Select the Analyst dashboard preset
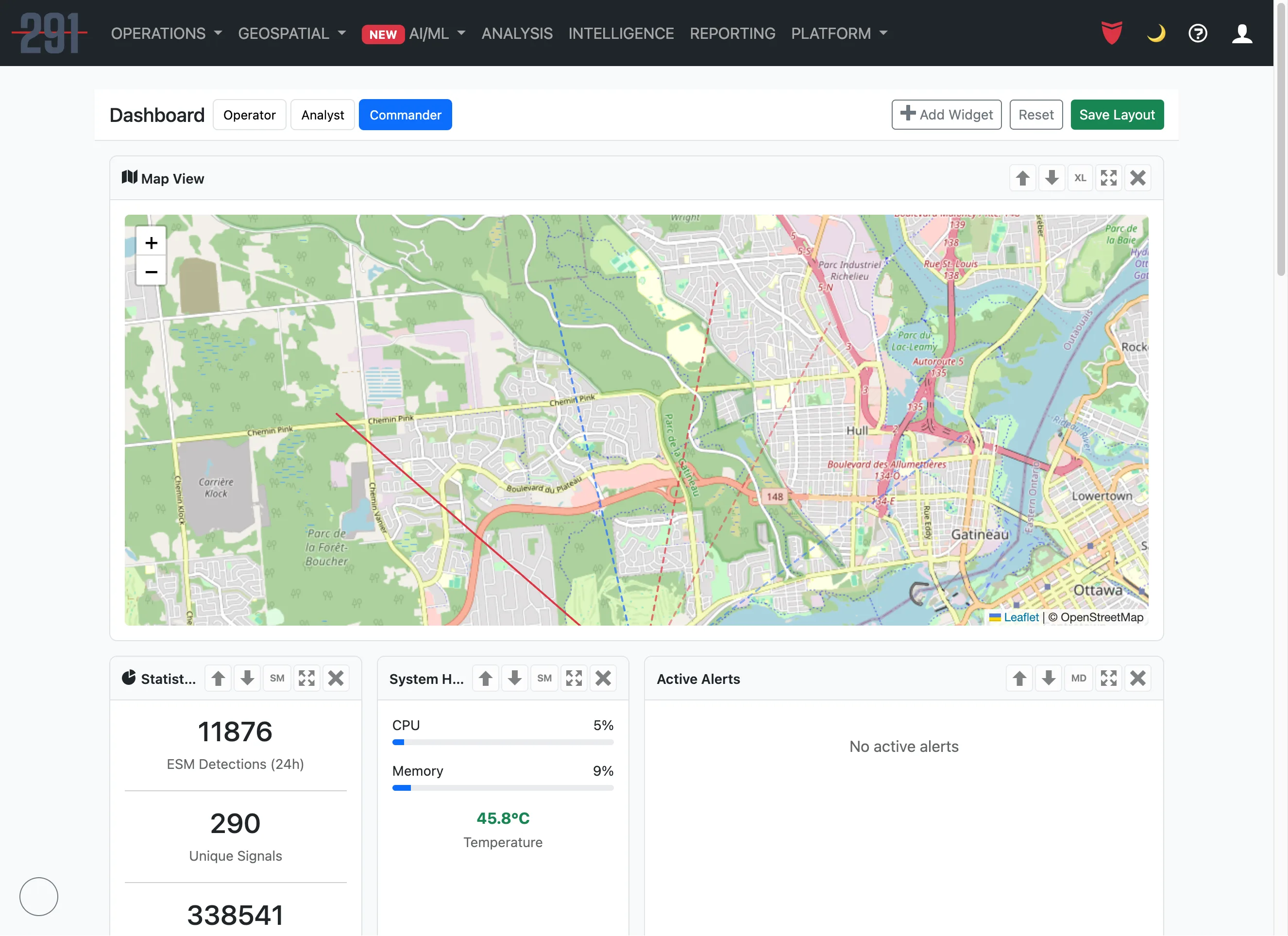This screenshot has width=1288, height=936. click(x=322, y=114)
